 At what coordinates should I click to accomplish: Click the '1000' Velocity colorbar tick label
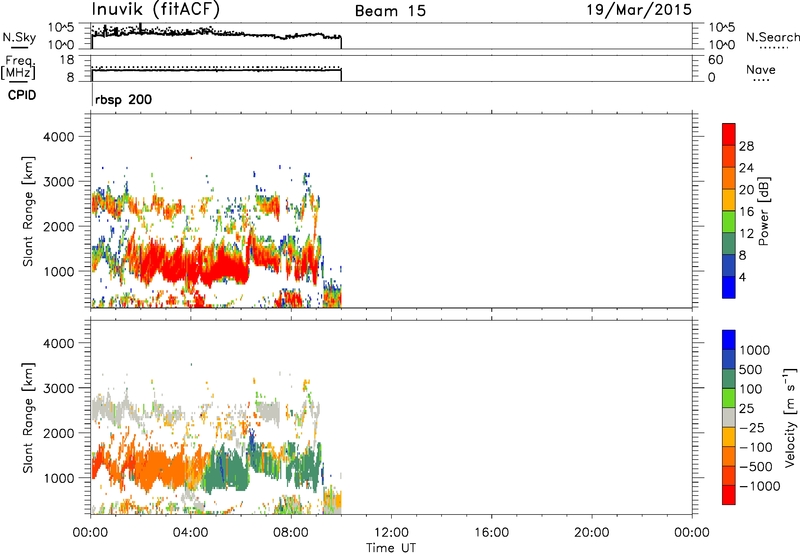[x=755, y=350]
